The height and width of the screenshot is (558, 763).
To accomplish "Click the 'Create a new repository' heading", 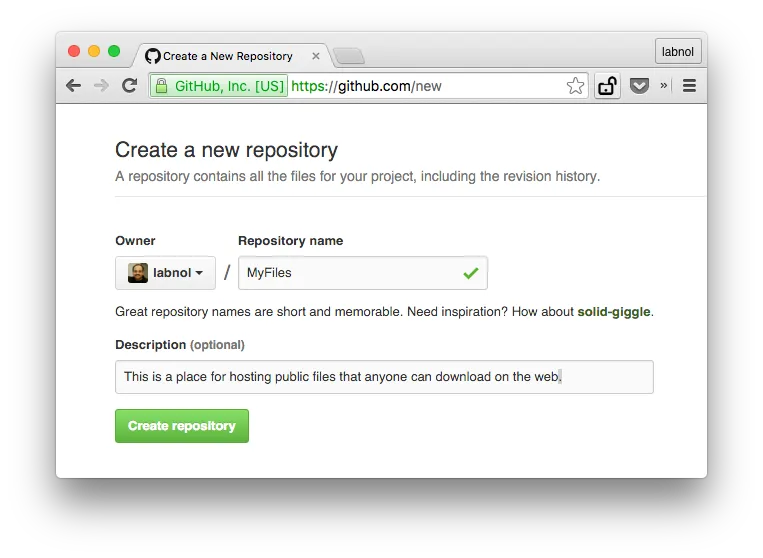I will [226, 150].
